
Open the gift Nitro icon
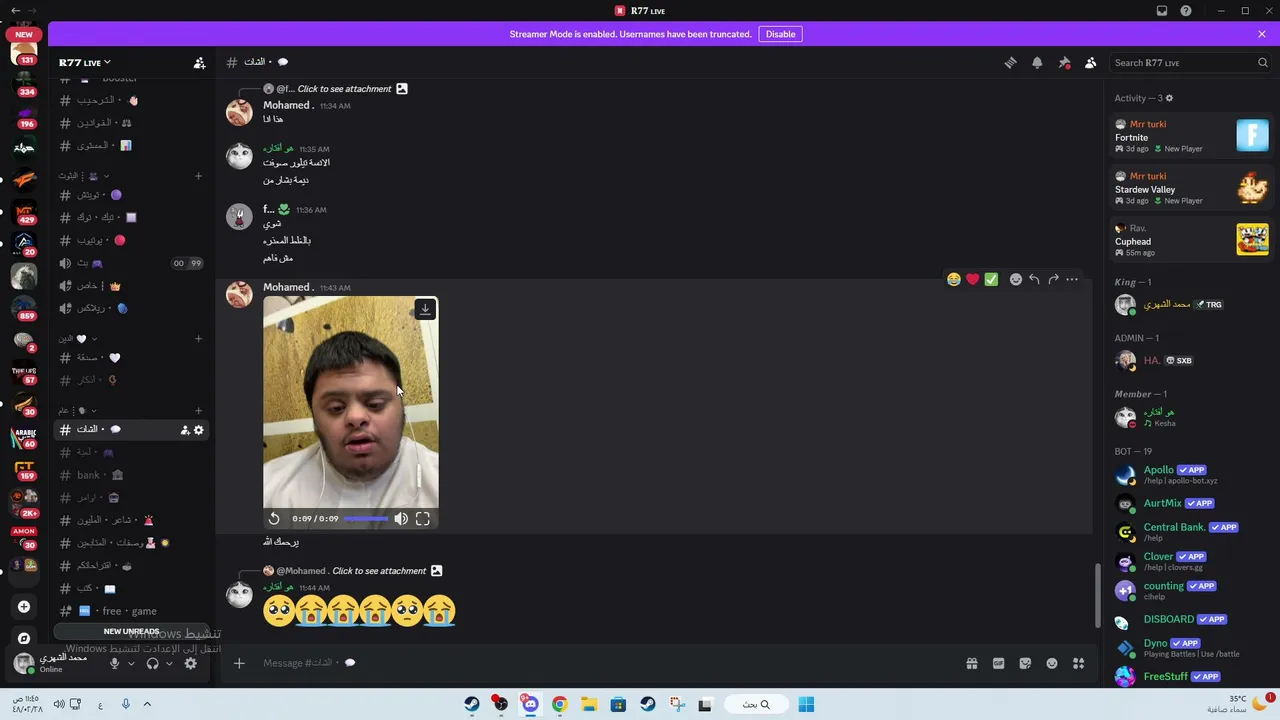point(971,663)
